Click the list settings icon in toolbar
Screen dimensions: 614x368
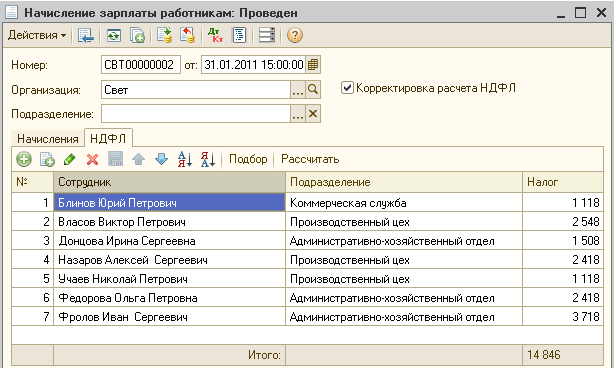click(x=267, y=35)
